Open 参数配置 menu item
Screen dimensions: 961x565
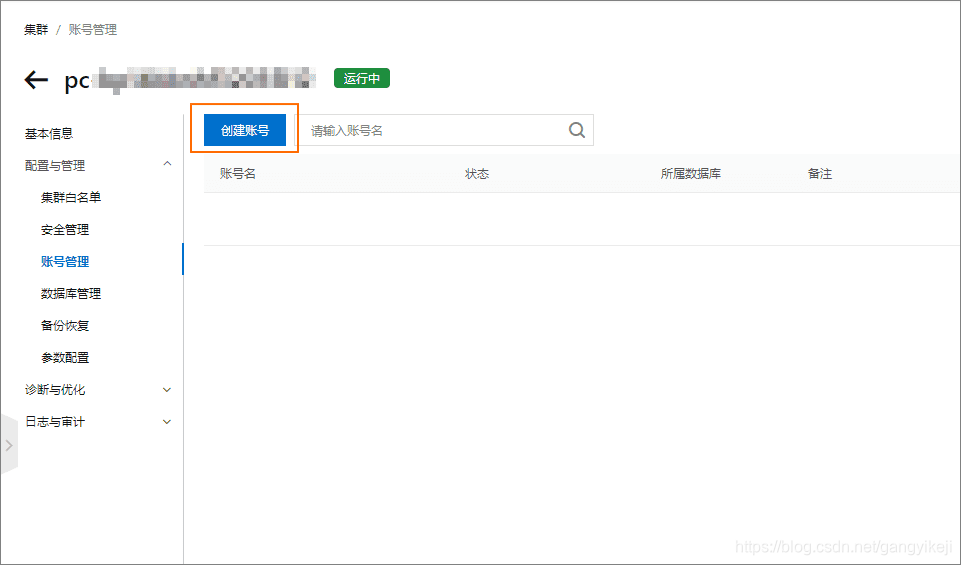(65, 357)
